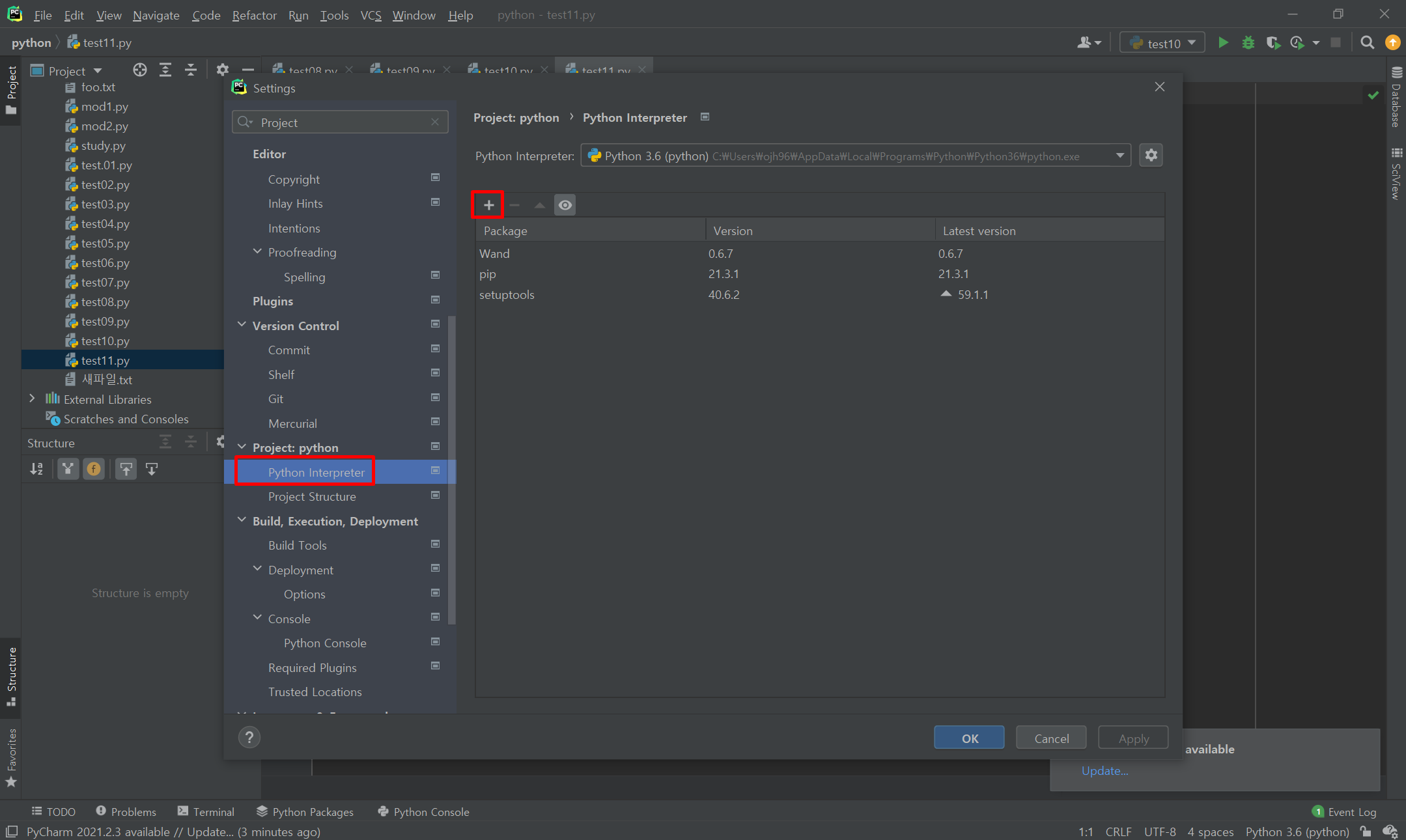This screenshot has width=1406, height=840.
Task: Open test10 run configuration dropdown
Action: pos(1163,43)
